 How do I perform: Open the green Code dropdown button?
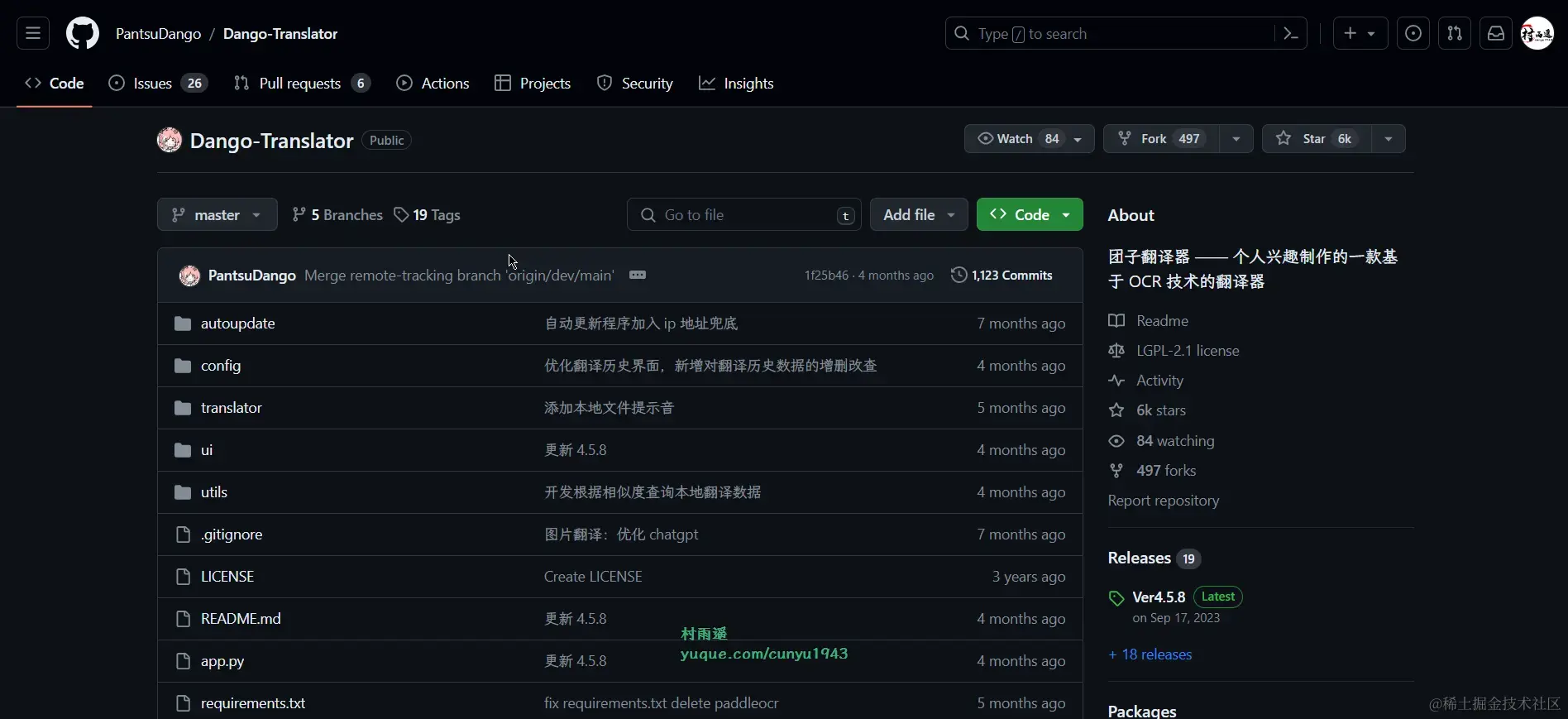tap(1030, 215)
